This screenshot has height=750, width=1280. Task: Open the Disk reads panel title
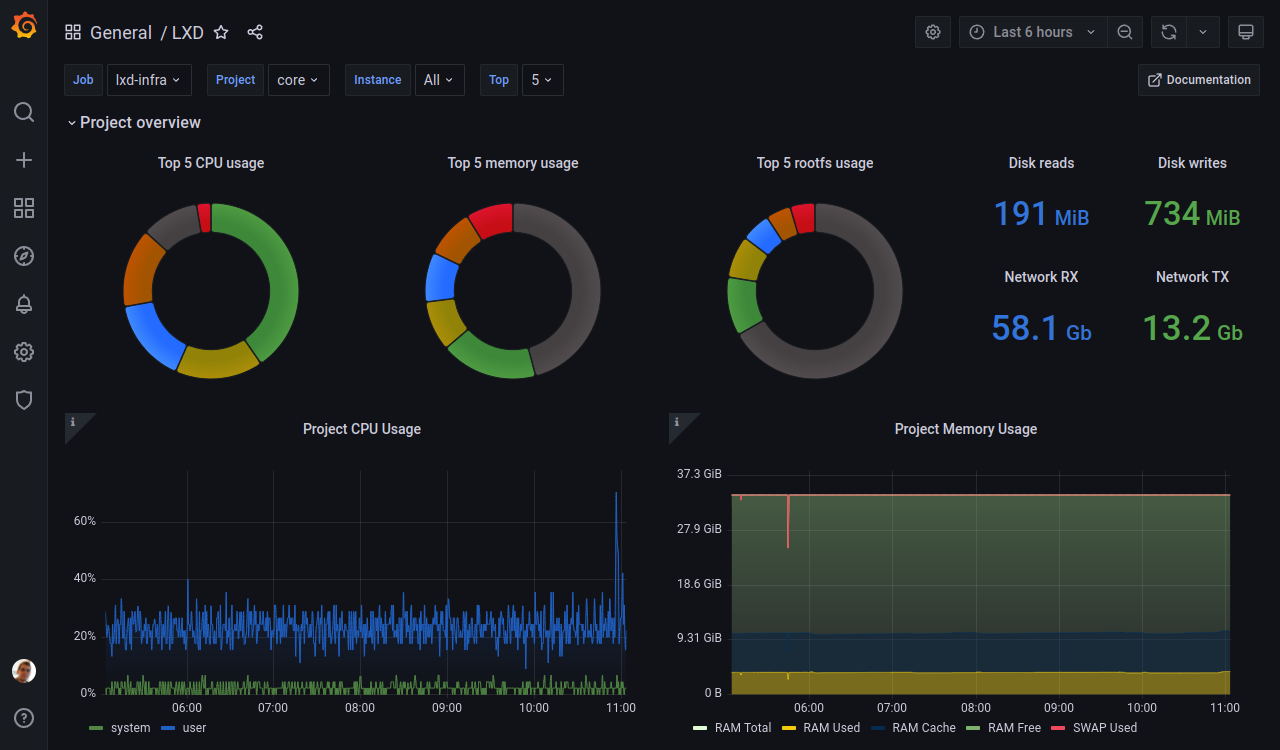[1041, 163]
